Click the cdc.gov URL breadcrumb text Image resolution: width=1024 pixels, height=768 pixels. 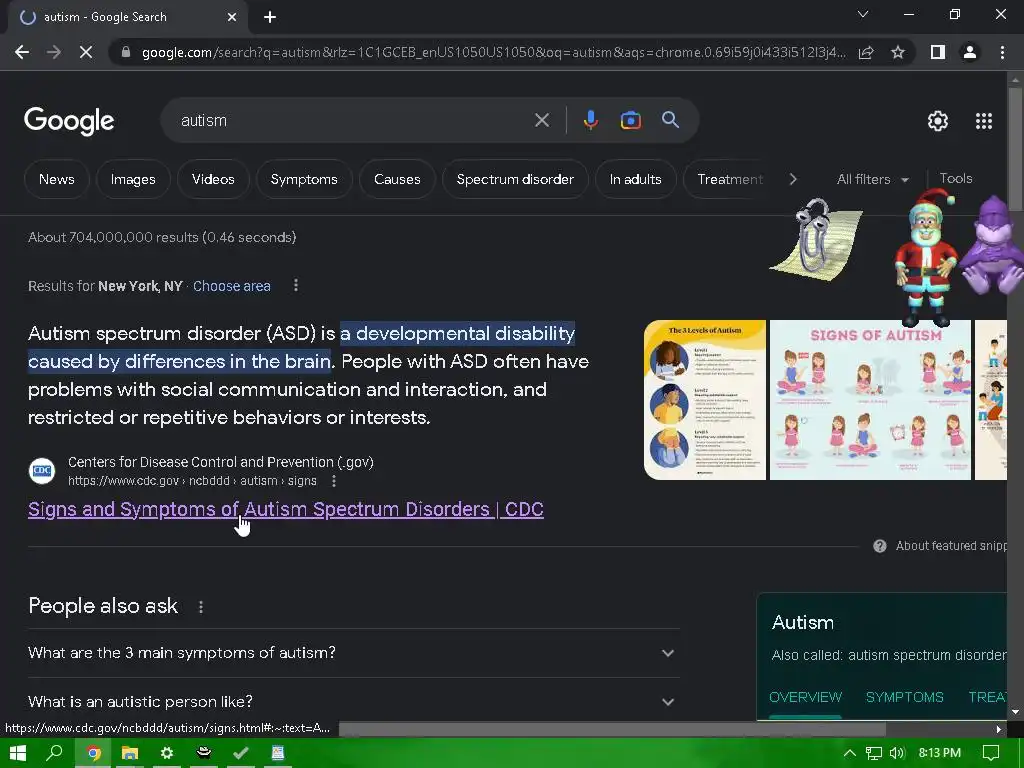tap(193, 481)
